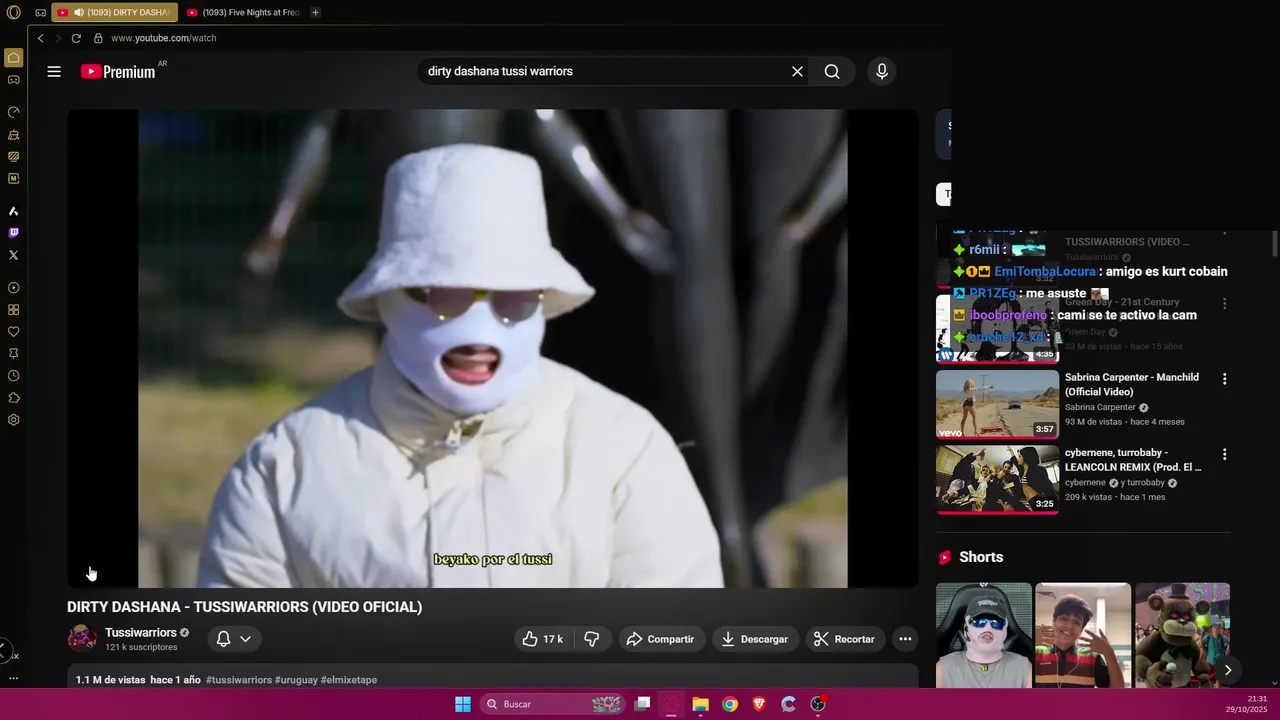Image resolution: width=1280 pixels, height=720 pixels.
Task: Open the second Short with the smiling boy
Action: 1083,635
